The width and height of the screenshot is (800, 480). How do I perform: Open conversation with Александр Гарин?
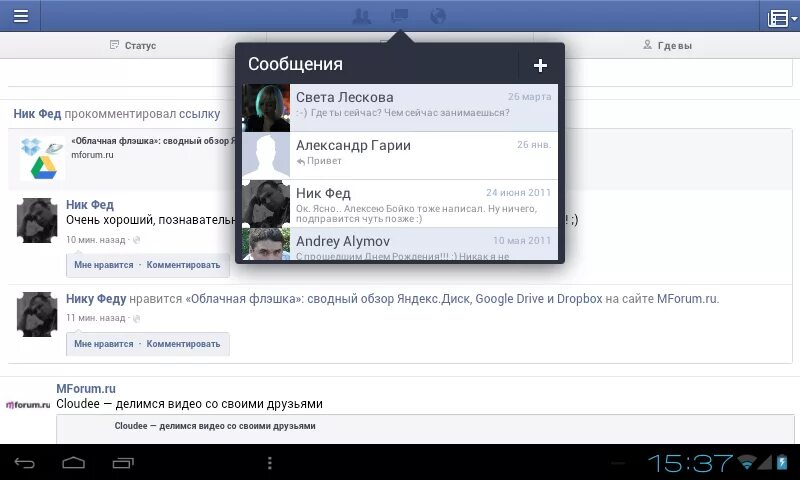tap(400, 156)
